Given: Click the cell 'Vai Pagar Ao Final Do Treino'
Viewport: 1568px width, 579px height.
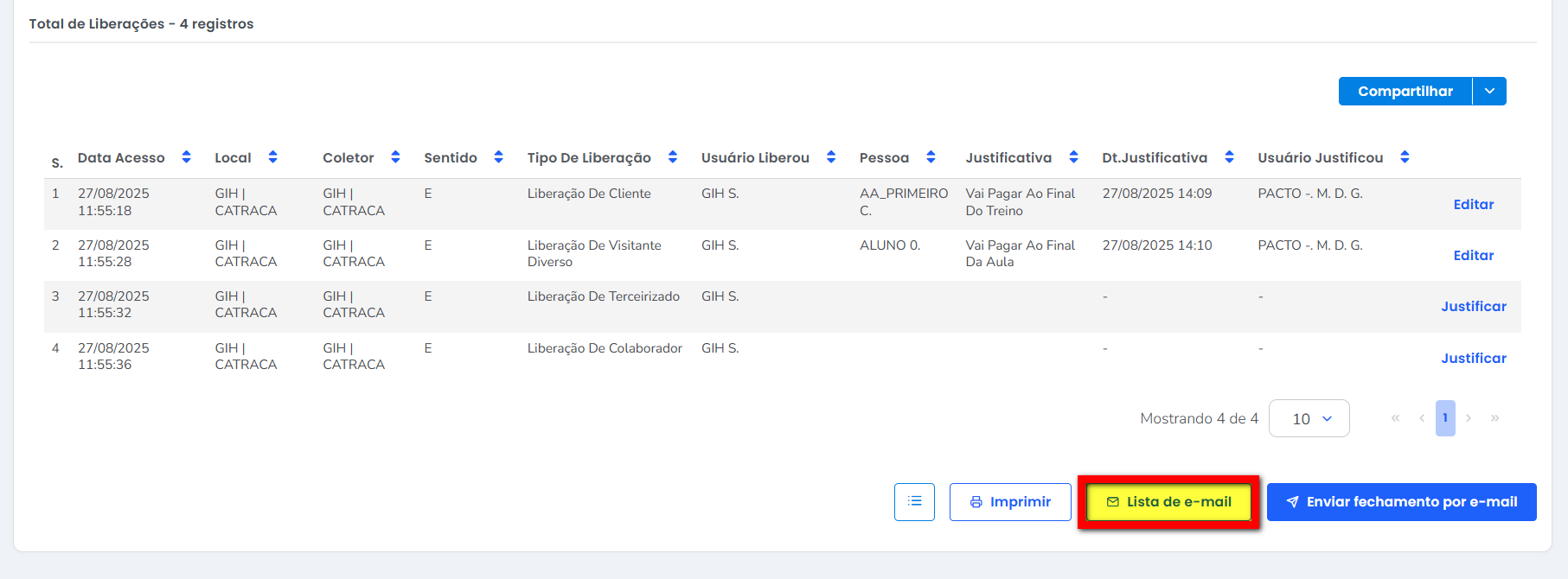Looking at the screenshot, I should click(1021, 202).
